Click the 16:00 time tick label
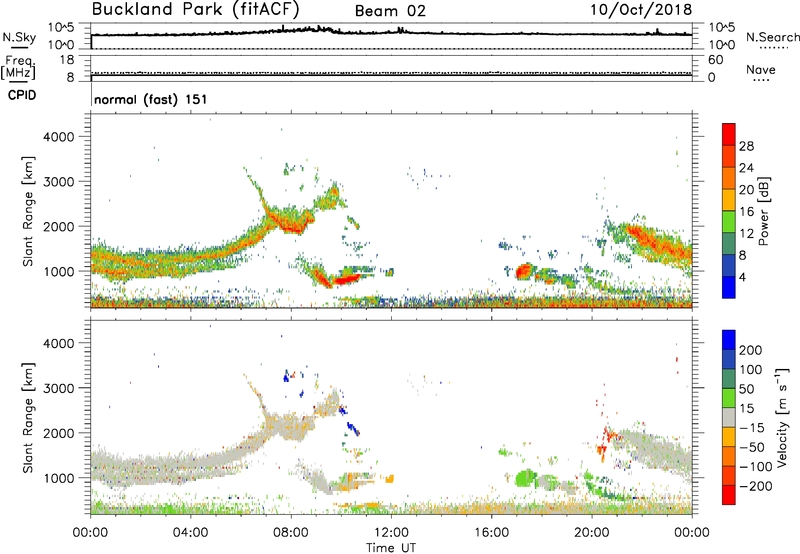 click(492, 533)
